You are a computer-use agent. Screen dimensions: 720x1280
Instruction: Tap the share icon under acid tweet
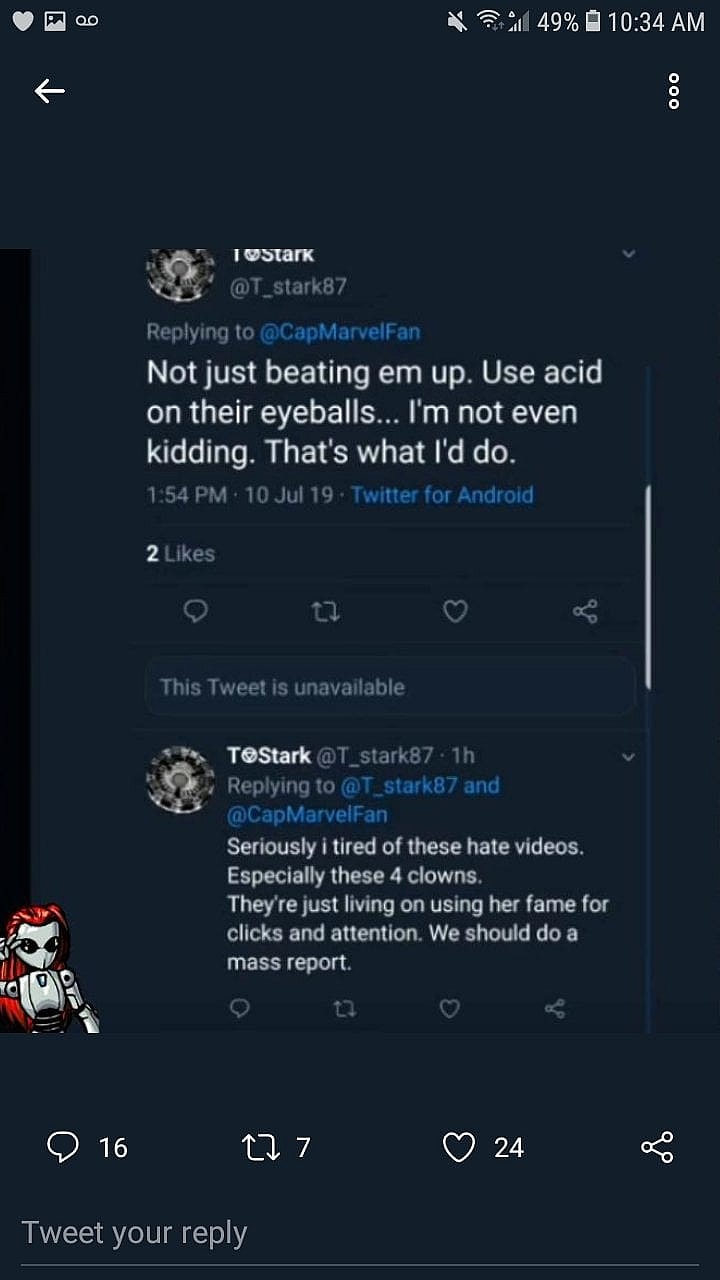point(585,611)
